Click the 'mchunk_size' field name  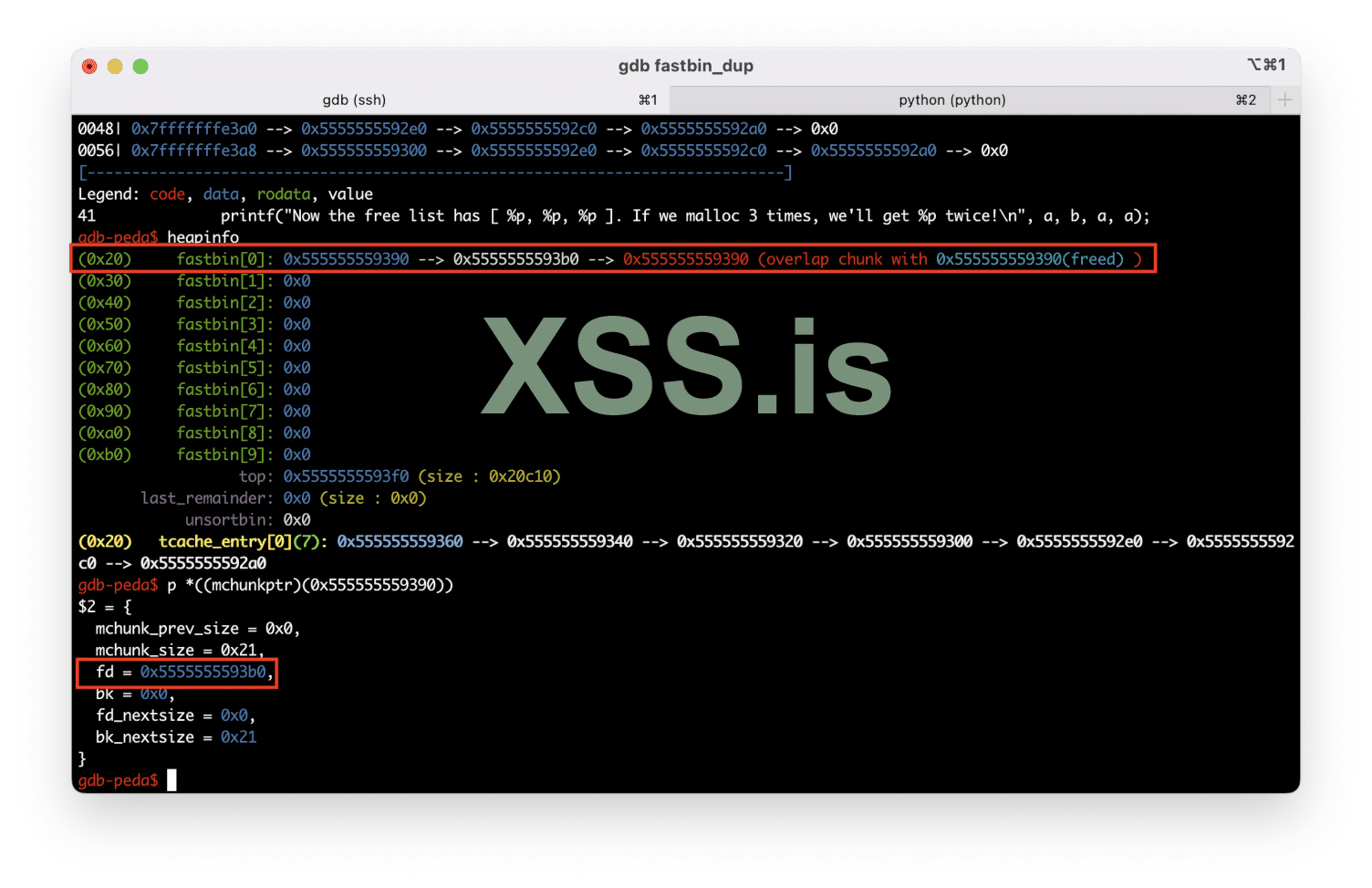pos(145,651)
